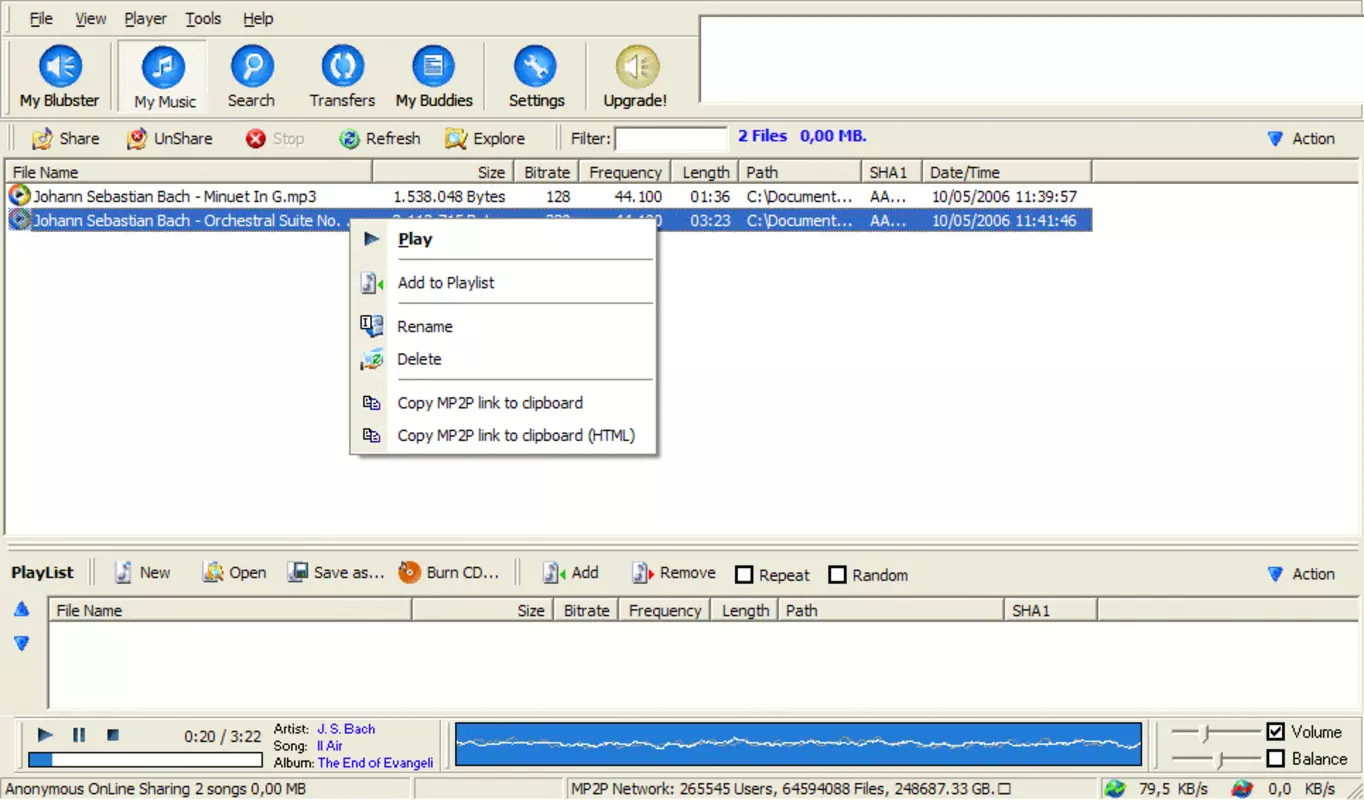Sort music list by Bitrate column
This screenshot has height=800, width=1364.
click(x=546, y=172)
